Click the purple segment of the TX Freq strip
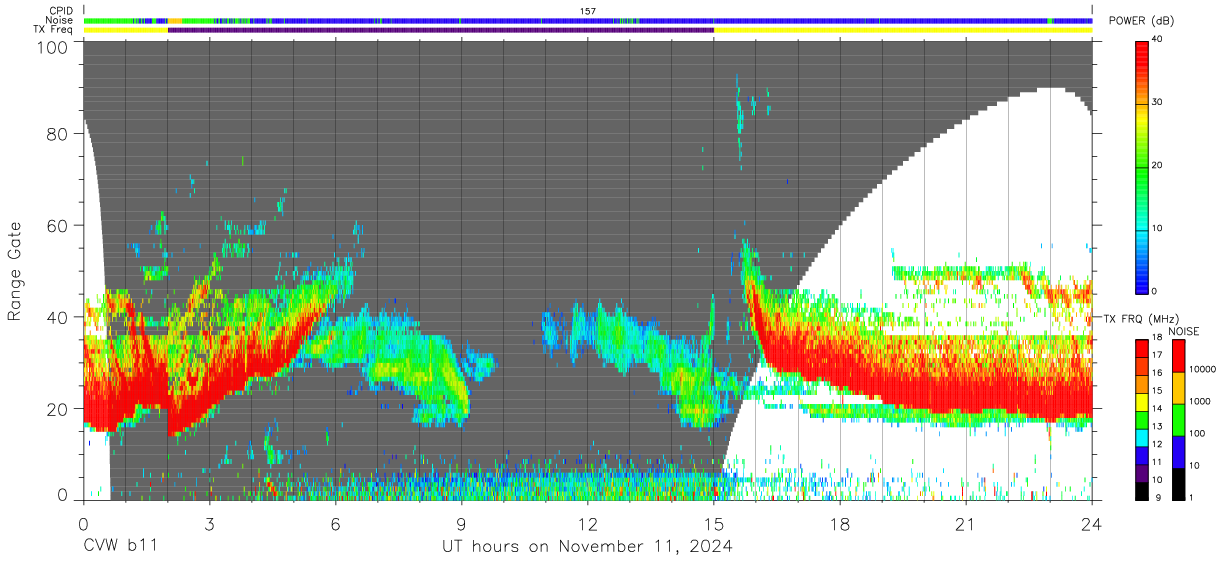This screenshot has width=1228, height=567. pyautogui.click(x=441, y=30)
